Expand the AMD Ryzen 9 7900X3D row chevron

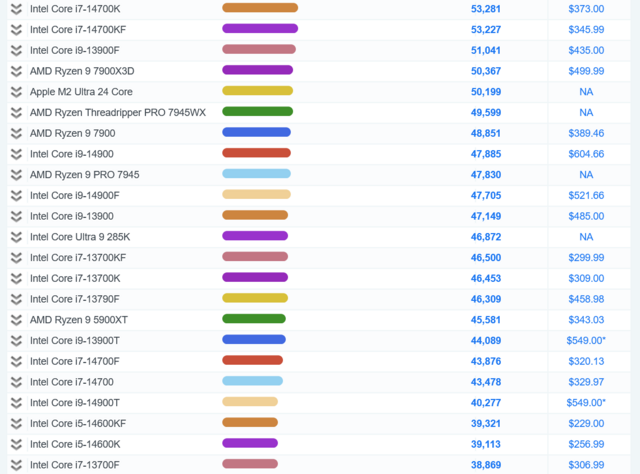[16, 71]
